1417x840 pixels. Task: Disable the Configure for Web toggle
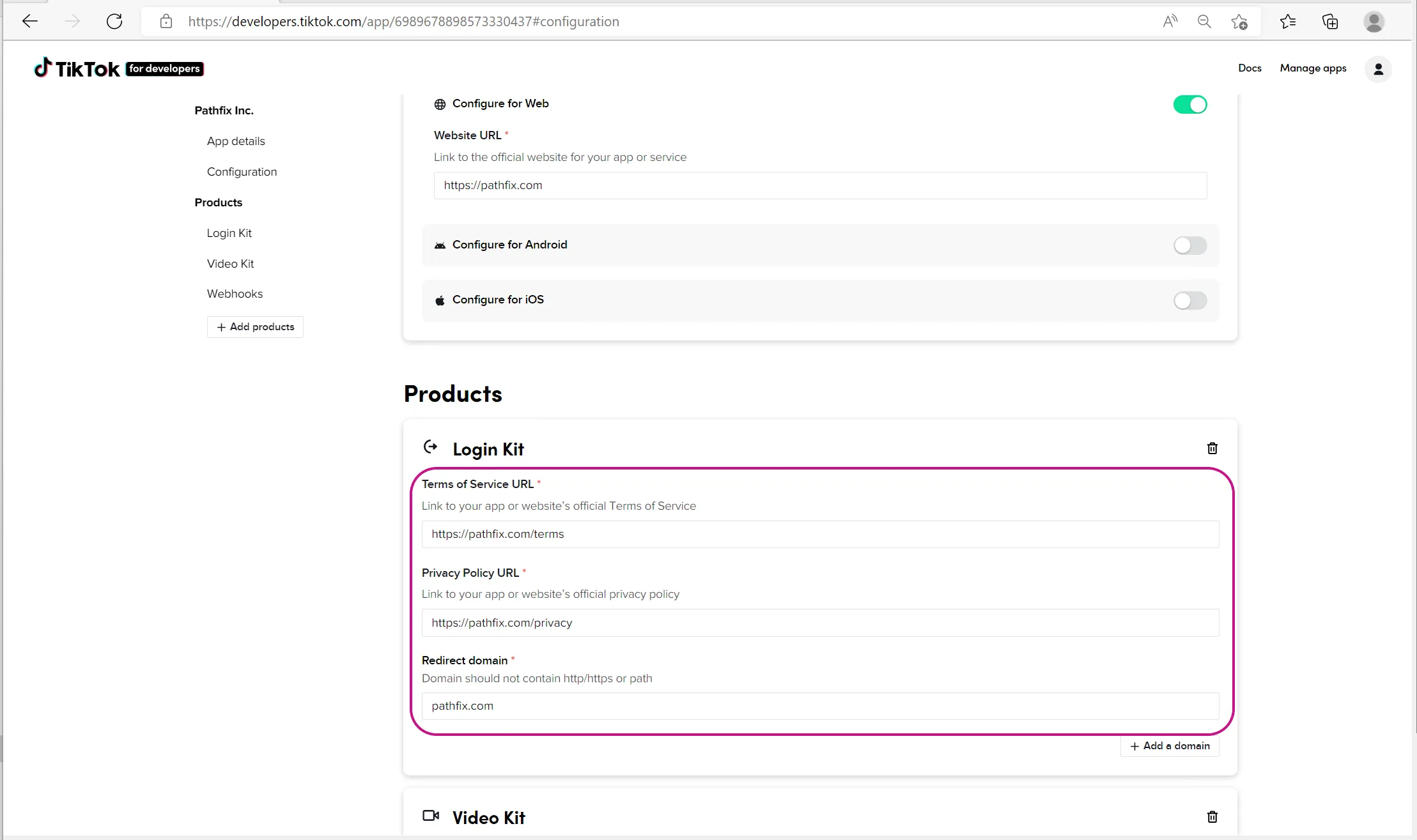[x=1189, y=104]
